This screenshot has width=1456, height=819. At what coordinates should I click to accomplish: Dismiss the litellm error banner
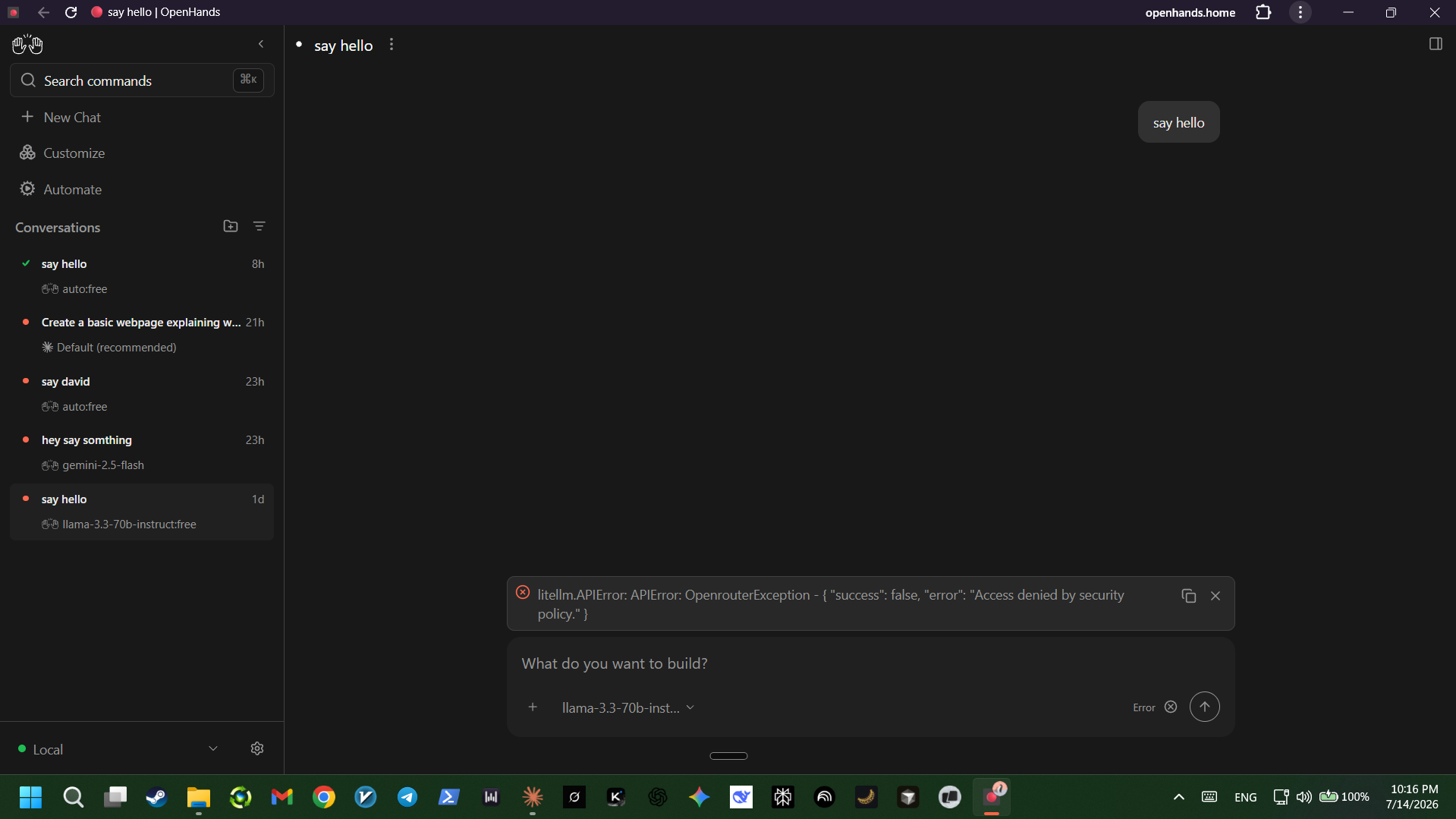point(1215,596)
